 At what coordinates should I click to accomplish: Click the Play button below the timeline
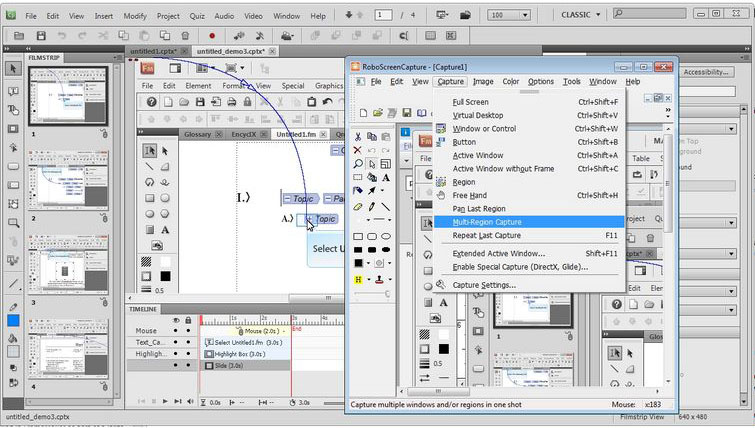coord(165,402)
